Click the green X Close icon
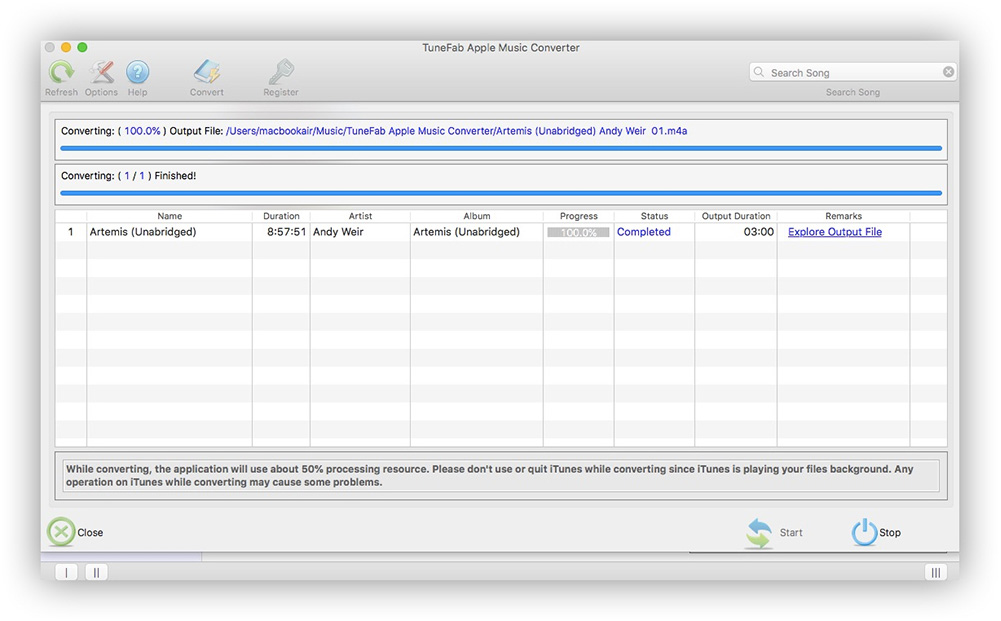This screenshot has height=621, width=1001. [x=60, y=531]
